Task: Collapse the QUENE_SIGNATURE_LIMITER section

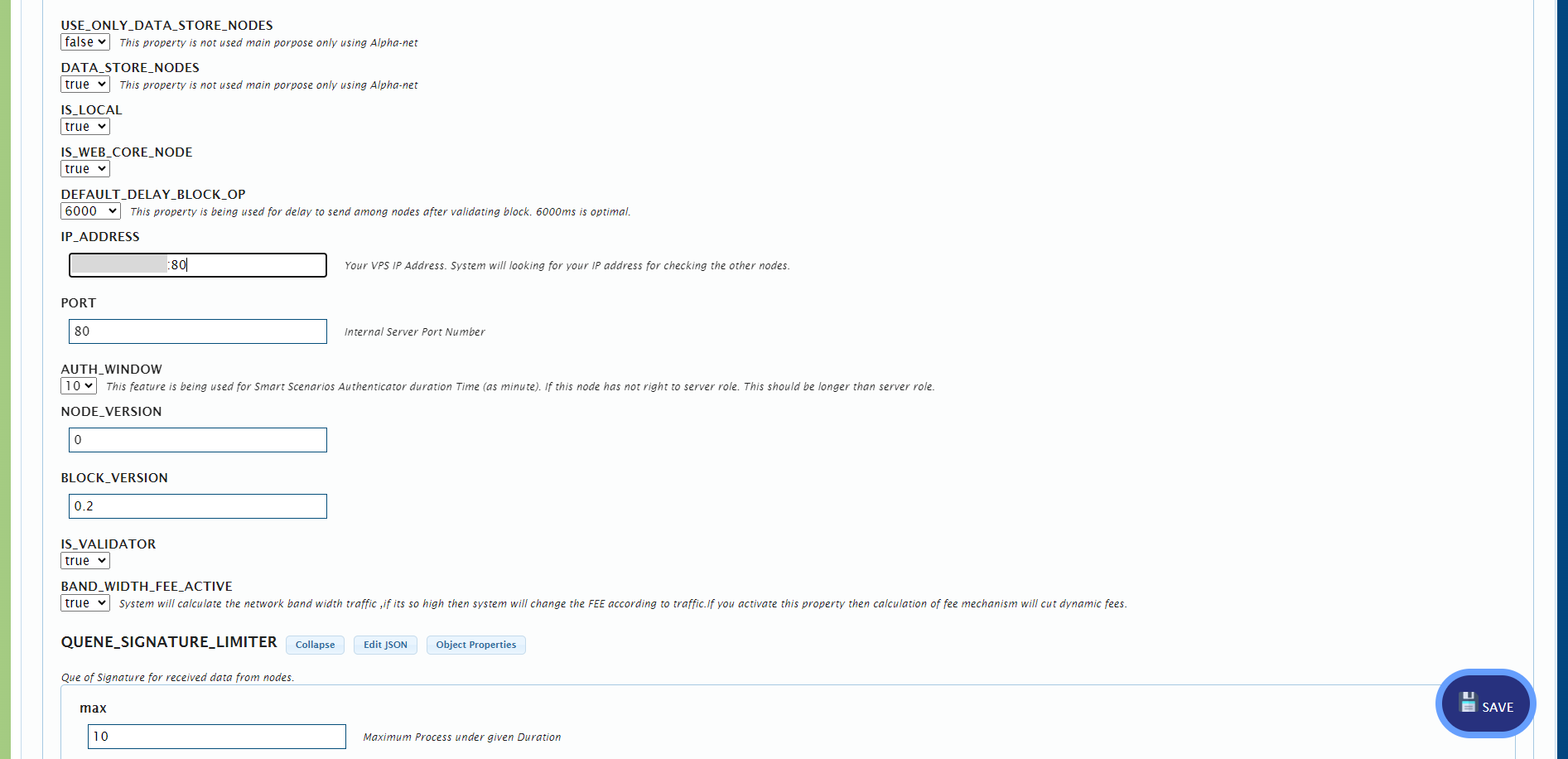Action: [x=316, y=645]
